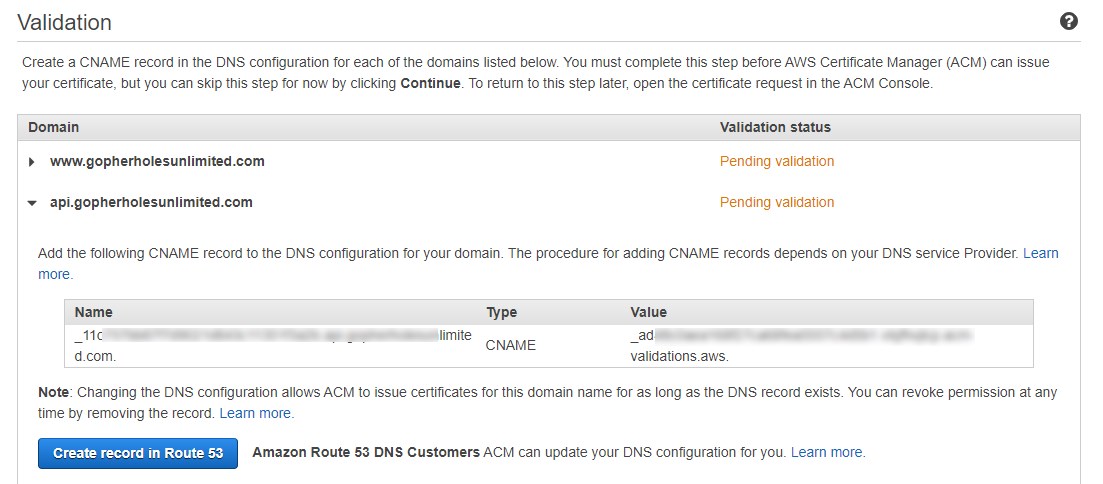Click the Value header in CNAME table

pos(648,312)
